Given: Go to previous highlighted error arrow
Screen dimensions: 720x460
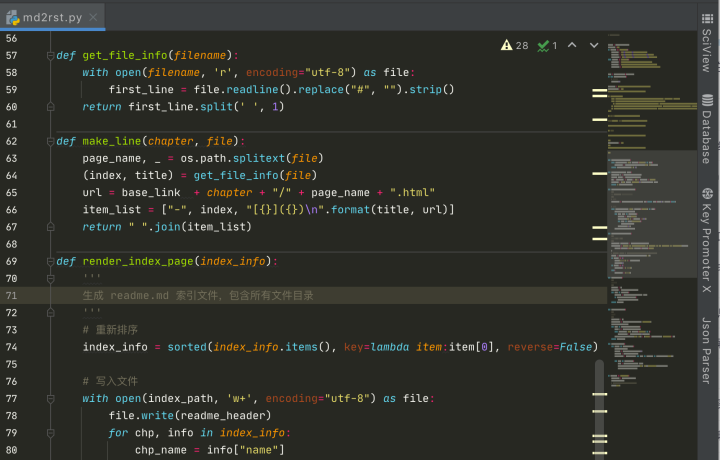Looking at the screenshot, I should pos(572,45).
